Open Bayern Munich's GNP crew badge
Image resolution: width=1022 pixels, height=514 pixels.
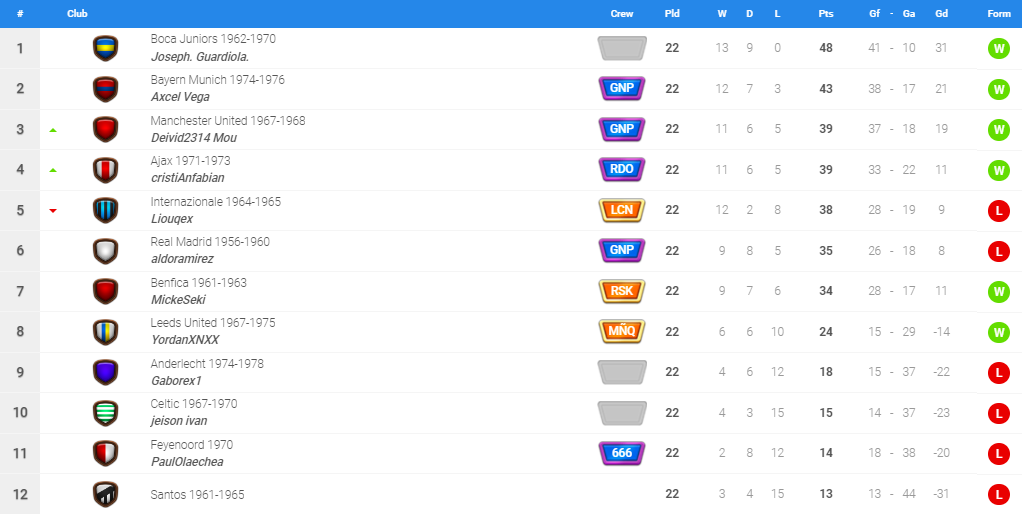[x=622, y=88]
